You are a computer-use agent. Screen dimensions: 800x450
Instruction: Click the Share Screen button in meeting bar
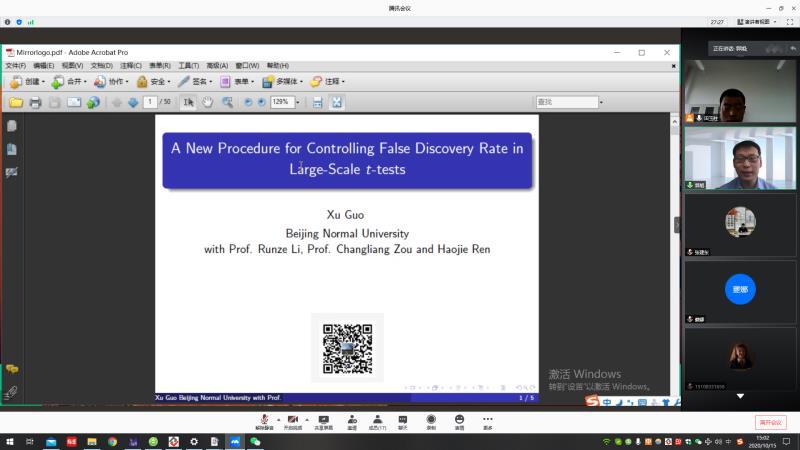pyautogui.click(x=323, y=421)
